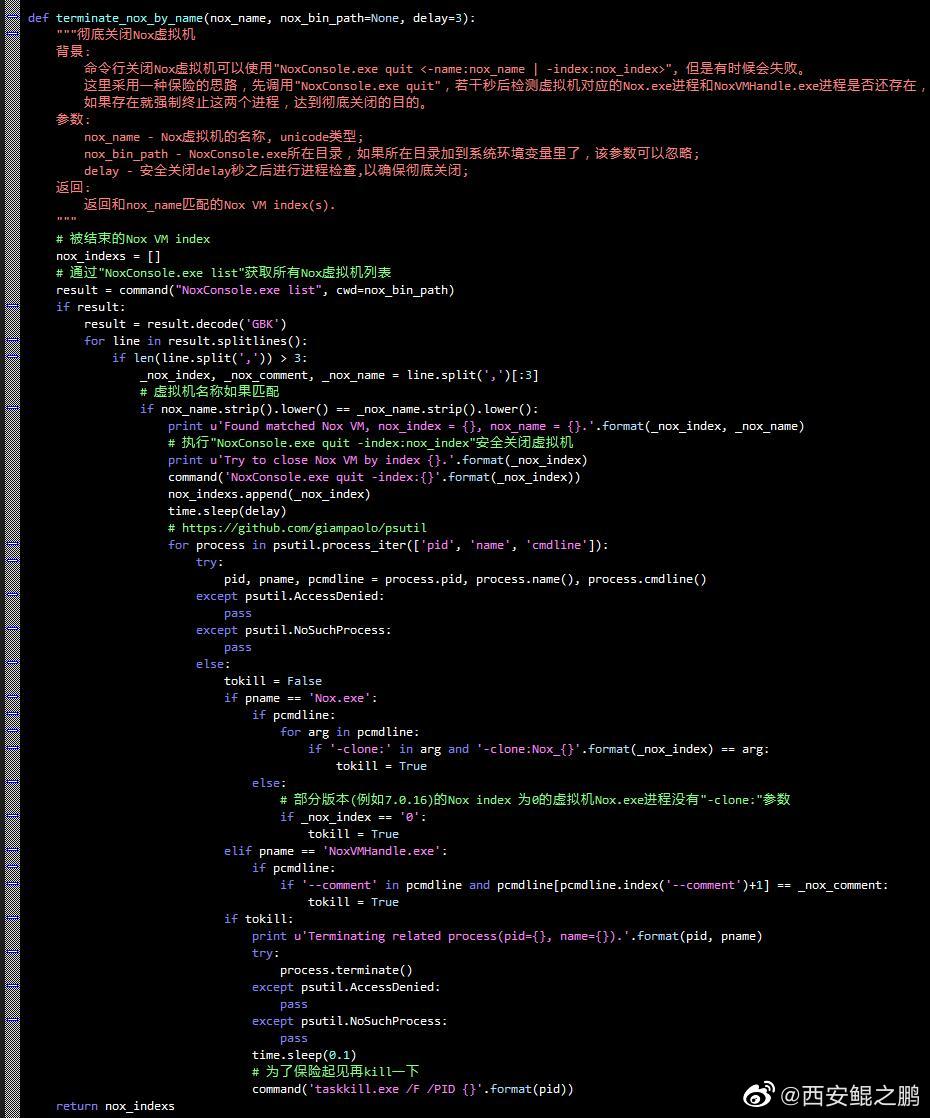The image size is (930, 1118).
Task: Fold the 'for arg in pcmdline:' loop
Action: pyautogui.click(x=12, y=732)
